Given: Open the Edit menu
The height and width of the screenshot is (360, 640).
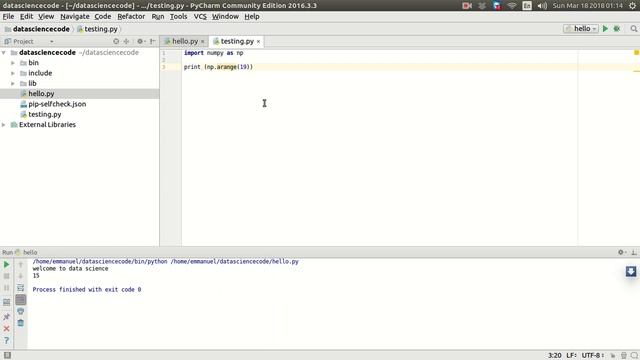Looking at the screenshot, I should (x=26, y=16).
